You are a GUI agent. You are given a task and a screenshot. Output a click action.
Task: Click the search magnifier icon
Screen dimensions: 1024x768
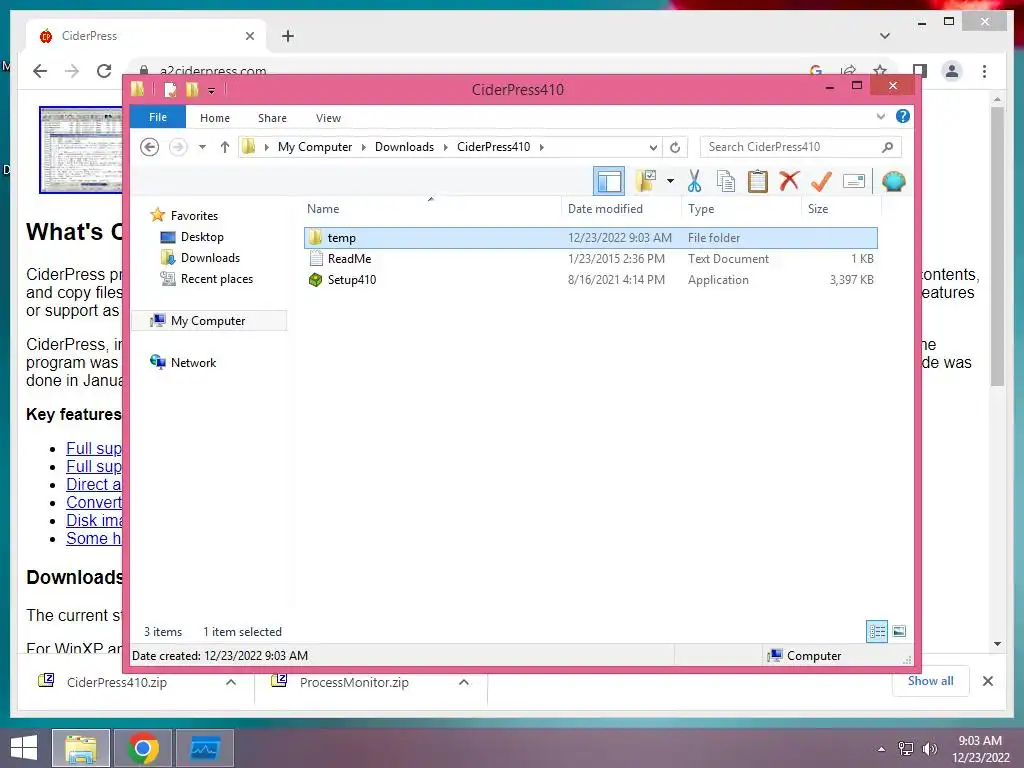tap(888, 147)
